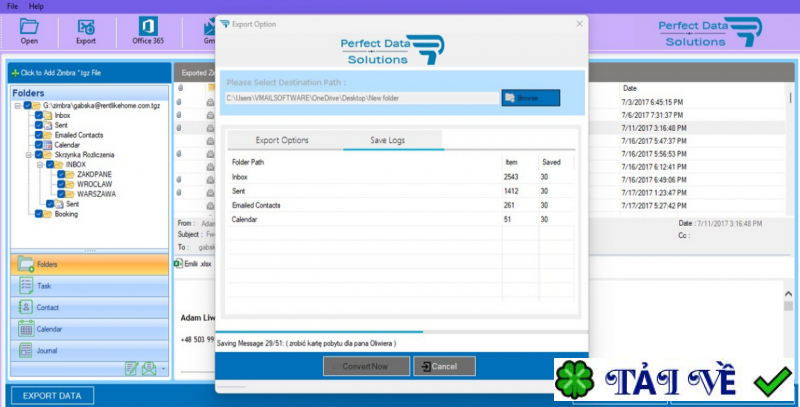
Task: Select the Sent row in Save Logs
Action: tap(401, 191)
